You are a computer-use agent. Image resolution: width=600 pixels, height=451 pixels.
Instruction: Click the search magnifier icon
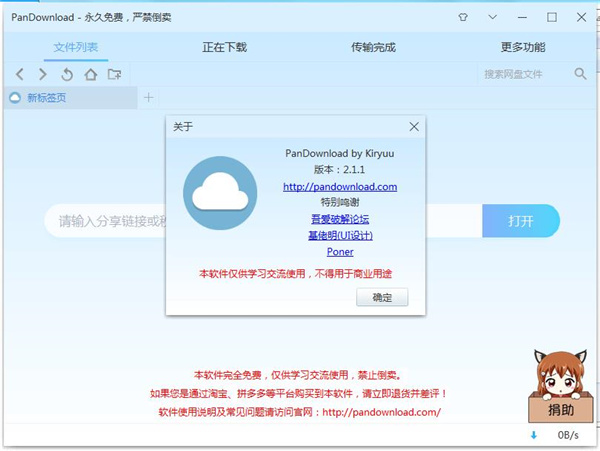pos(580,74)
